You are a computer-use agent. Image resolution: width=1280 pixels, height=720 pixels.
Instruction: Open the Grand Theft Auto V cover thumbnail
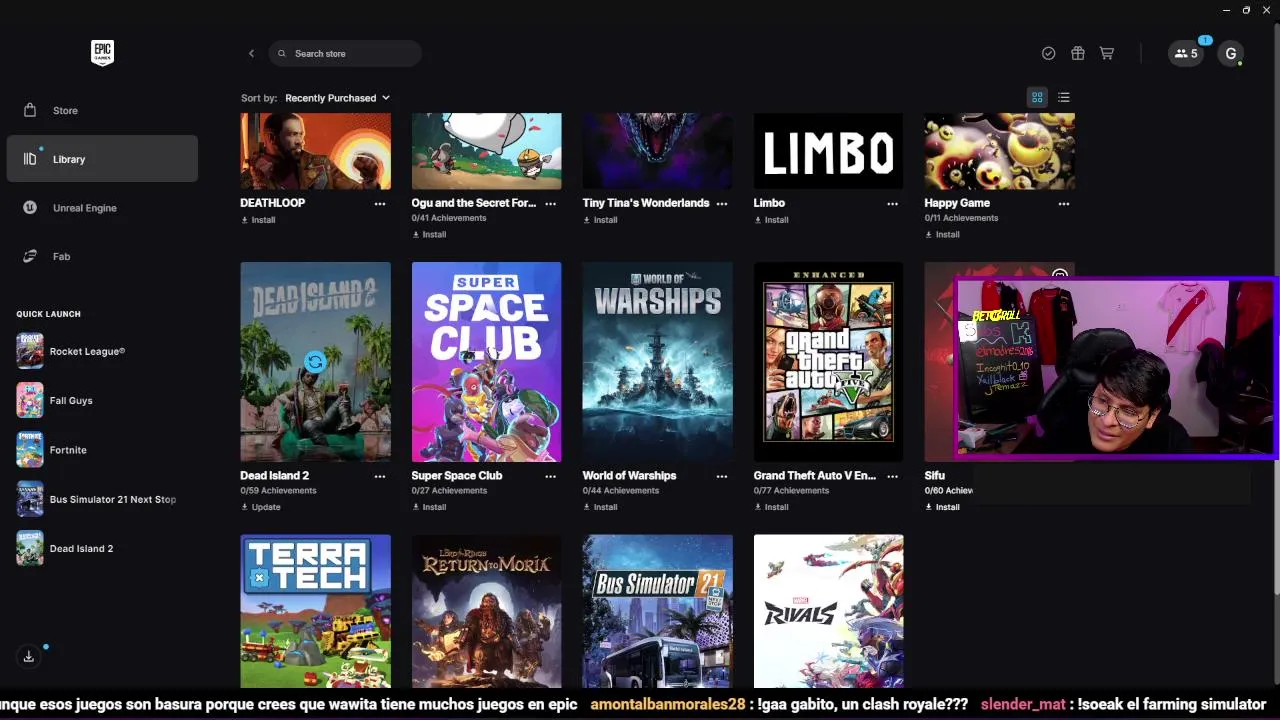[x=828, y=362]
